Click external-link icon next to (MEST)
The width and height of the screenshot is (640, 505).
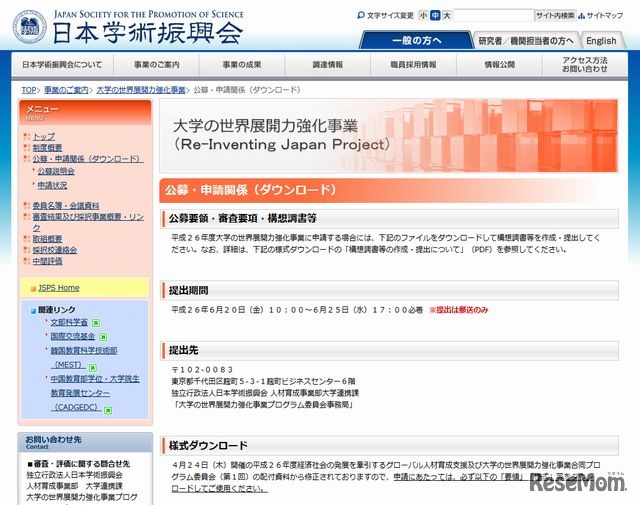(93, 367)
